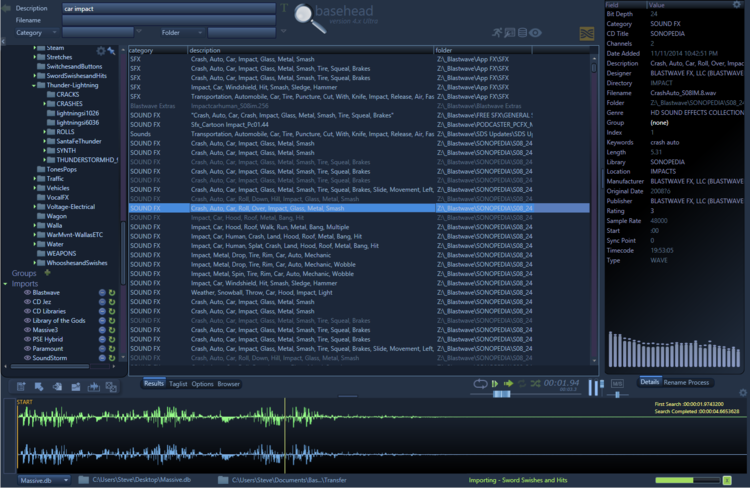
Task: Click the refresh icon next to Massive3
Action: pyautogui.click(x=112, y=330)
